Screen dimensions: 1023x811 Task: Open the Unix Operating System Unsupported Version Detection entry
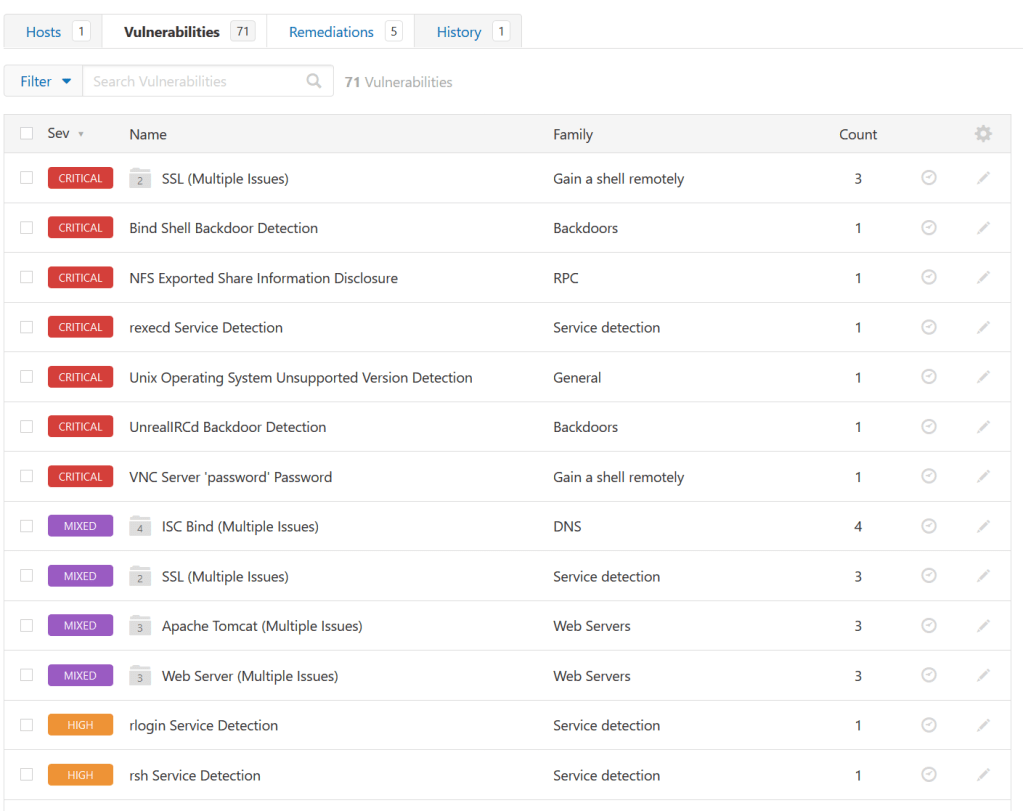click(300, 378)
